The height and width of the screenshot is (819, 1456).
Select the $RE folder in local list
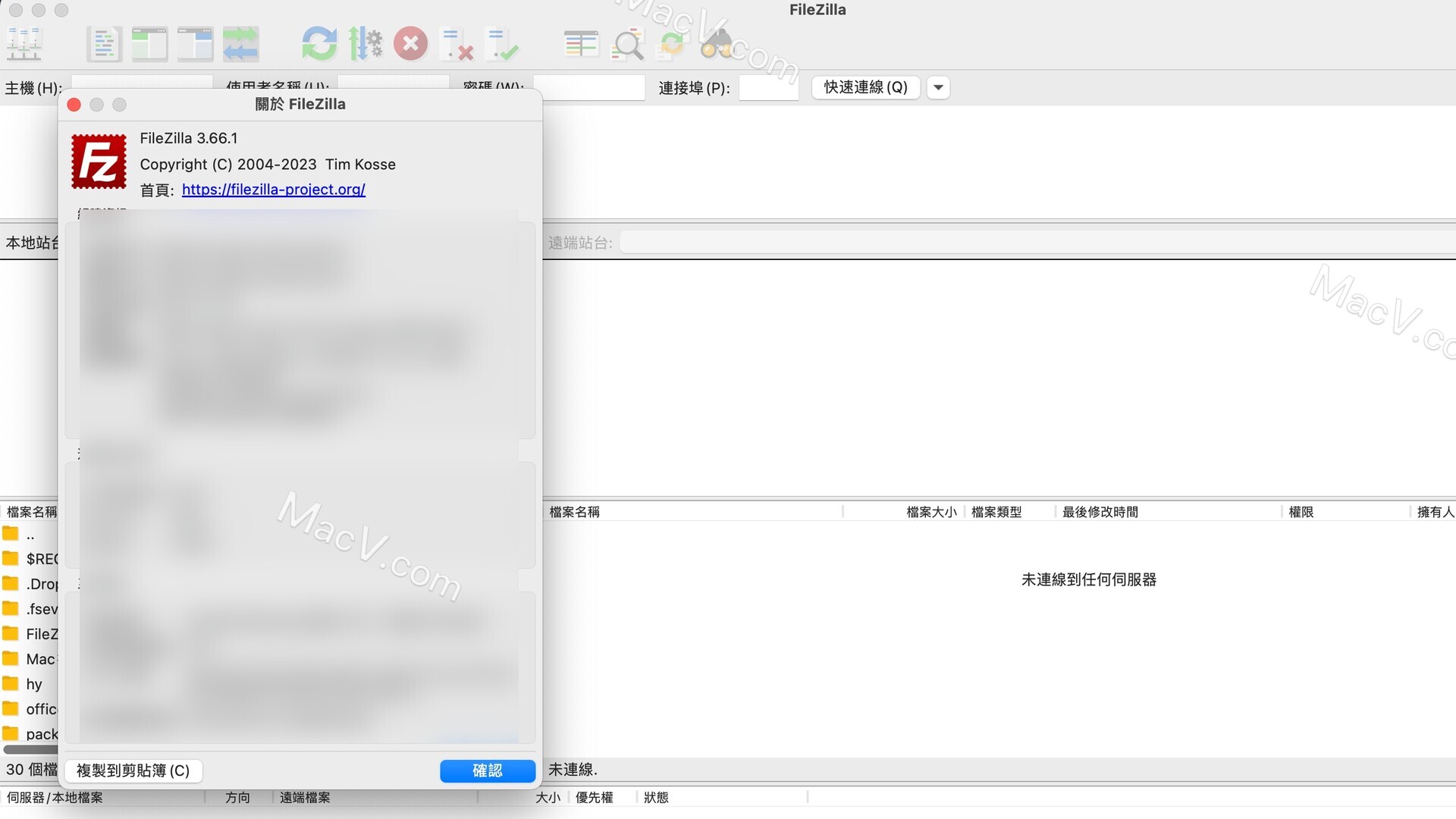[x=30, y=559]
